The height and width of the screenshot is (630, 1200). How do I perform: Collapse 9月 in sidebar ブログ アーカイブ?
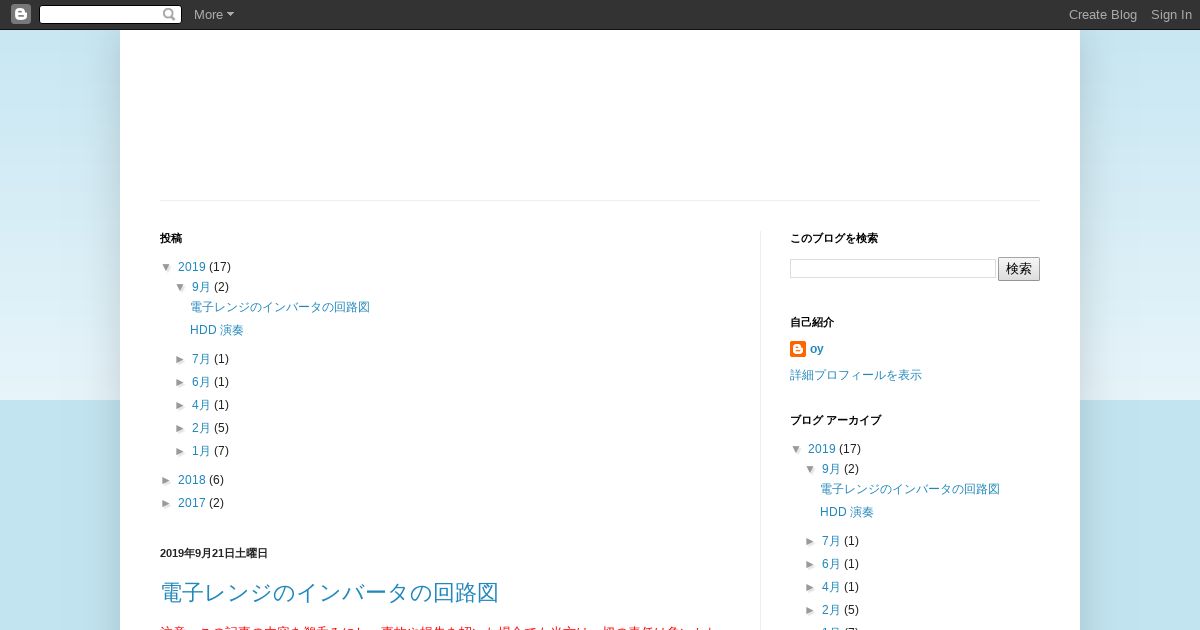(x=811, y=470)
